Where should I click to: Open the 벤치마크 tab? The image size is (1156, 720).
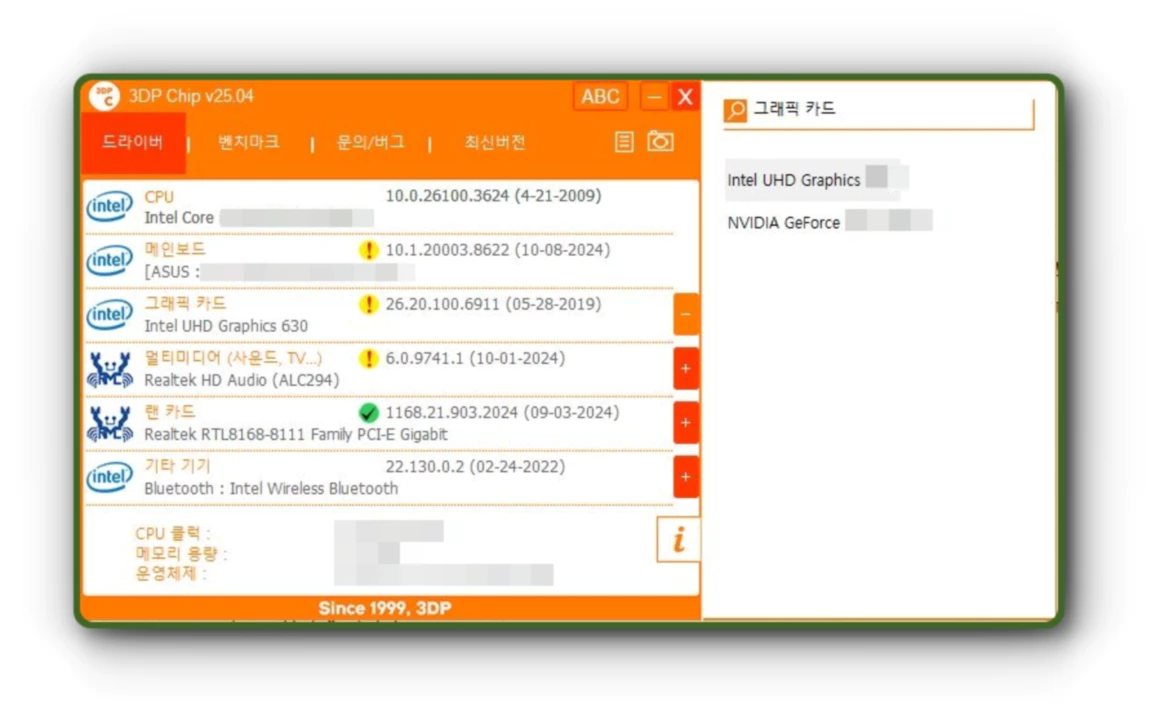pyautogui.click(x=248, y=142)
